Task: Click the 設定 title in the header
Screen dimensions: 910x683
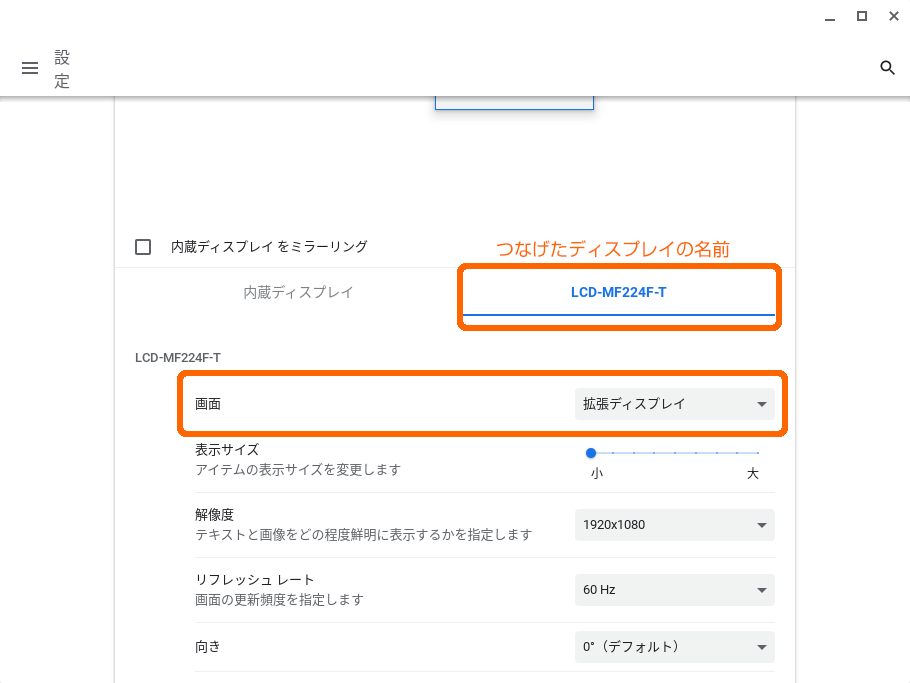Action: 62,68
